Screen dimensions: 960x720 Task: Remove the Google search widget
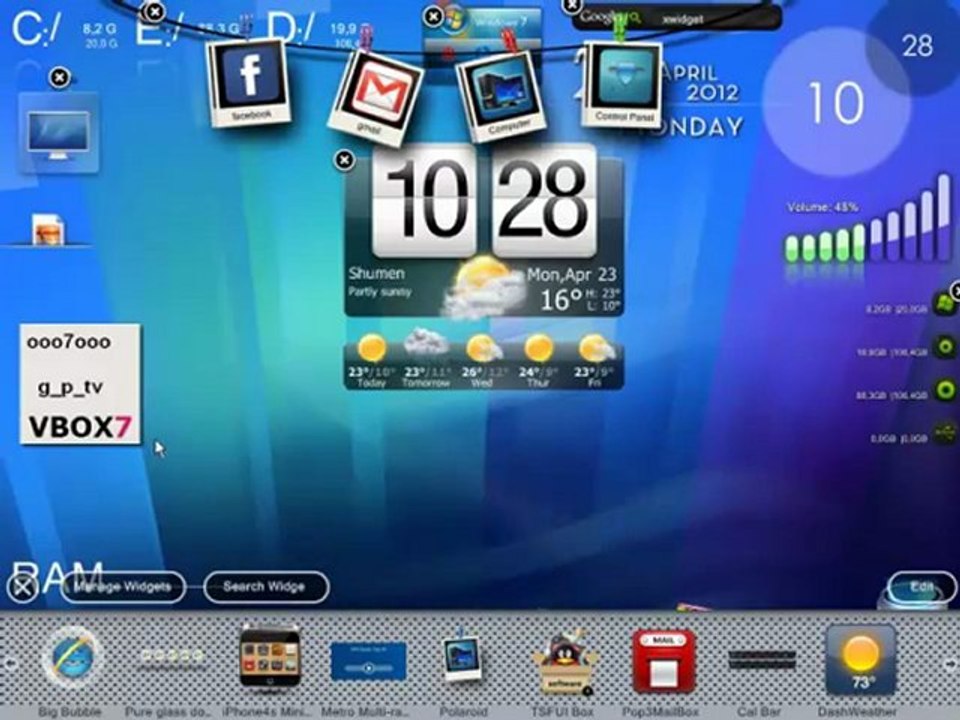coord(572,6)
